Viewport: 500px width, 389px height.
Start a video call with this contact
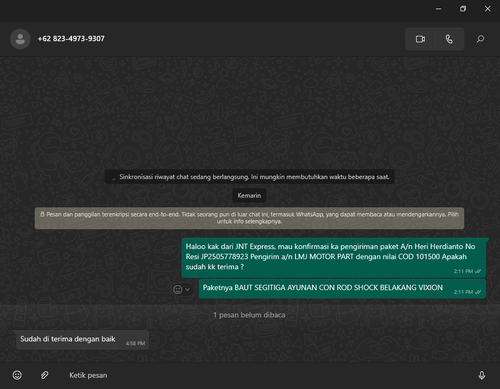(x=420, y=39)
